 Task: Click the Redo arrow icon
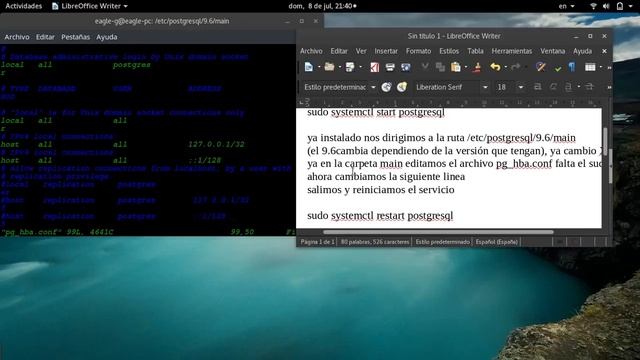coord(516,67)
